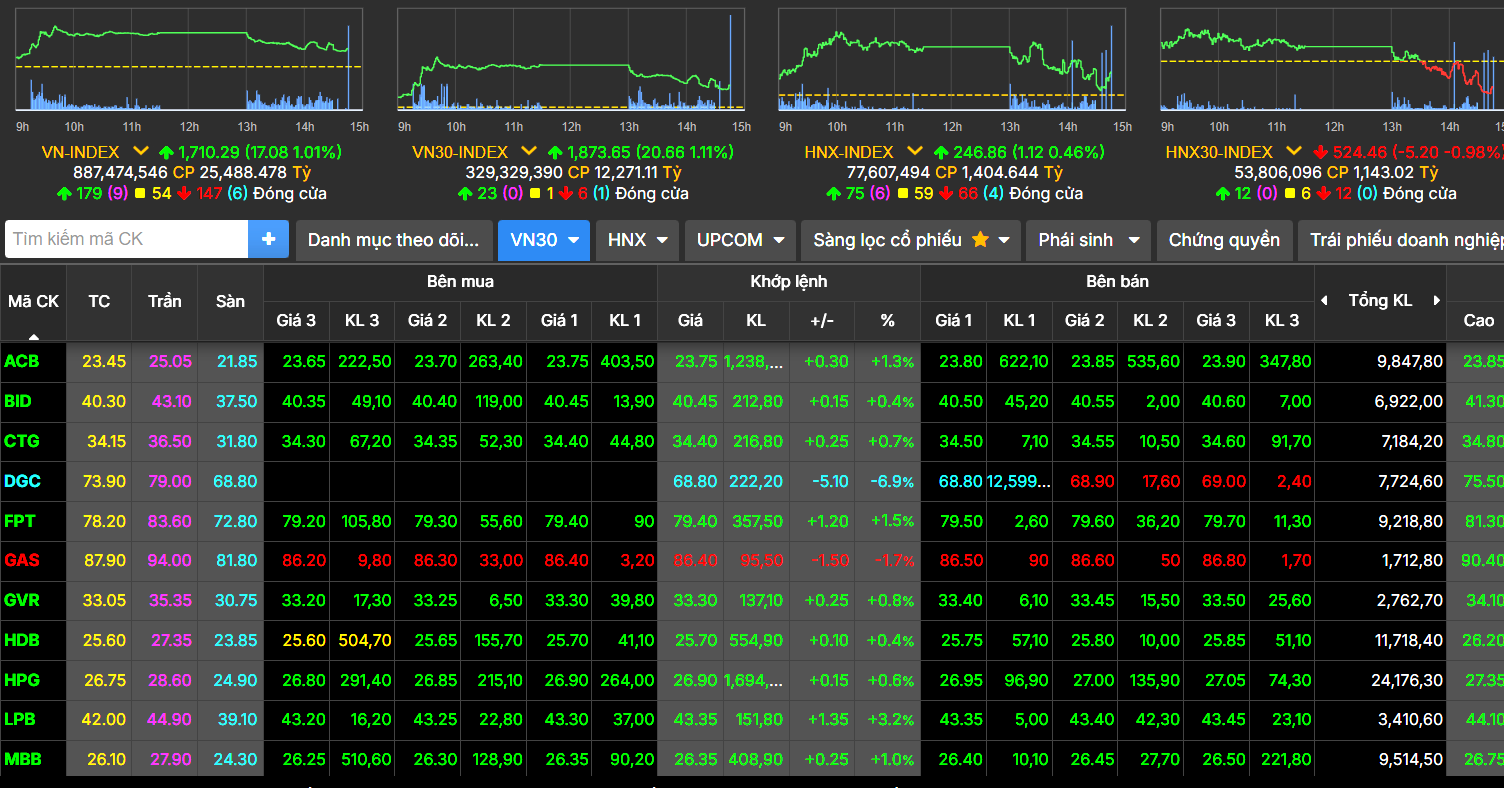Open the HNX-INDEX chevron dropdown
Viewport: 1504px width, 788px height.
(913, 152)
